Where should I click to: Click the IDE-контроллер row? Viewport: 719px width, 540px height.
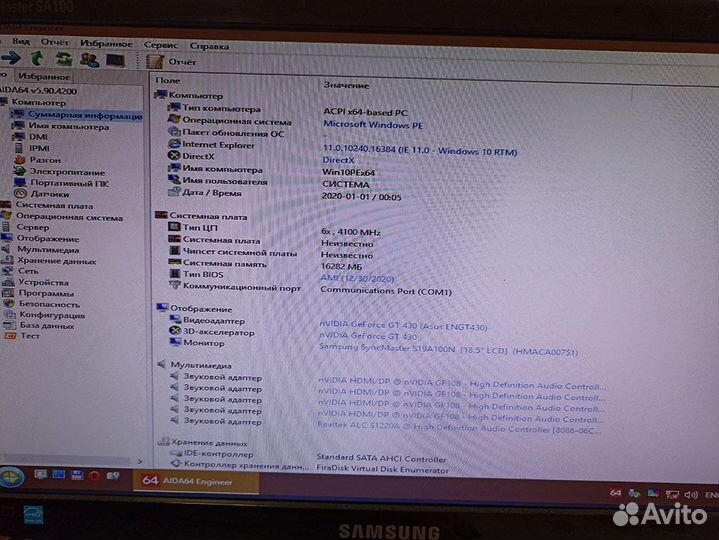point(308,456)
